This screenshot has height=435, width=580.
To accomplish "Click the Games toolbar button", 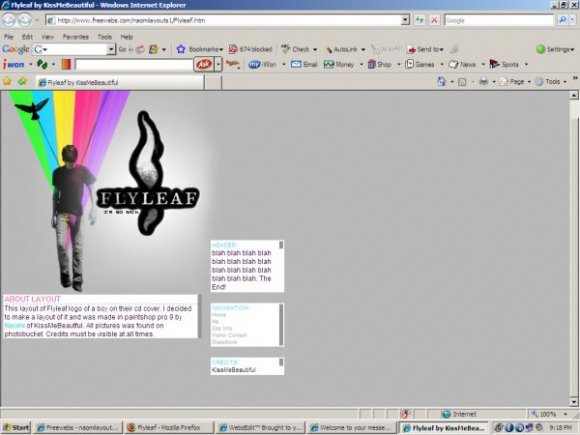I will [420, 64].
